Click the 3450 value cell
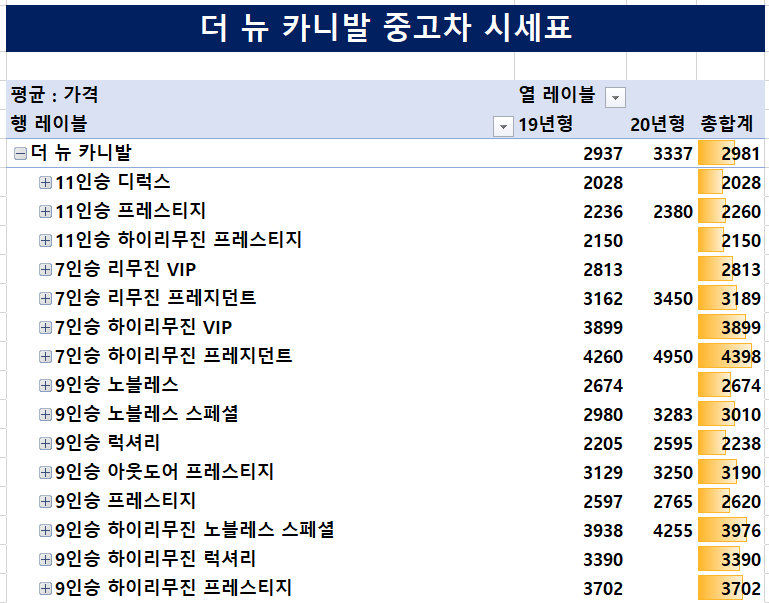 click(x=672, y=299)
